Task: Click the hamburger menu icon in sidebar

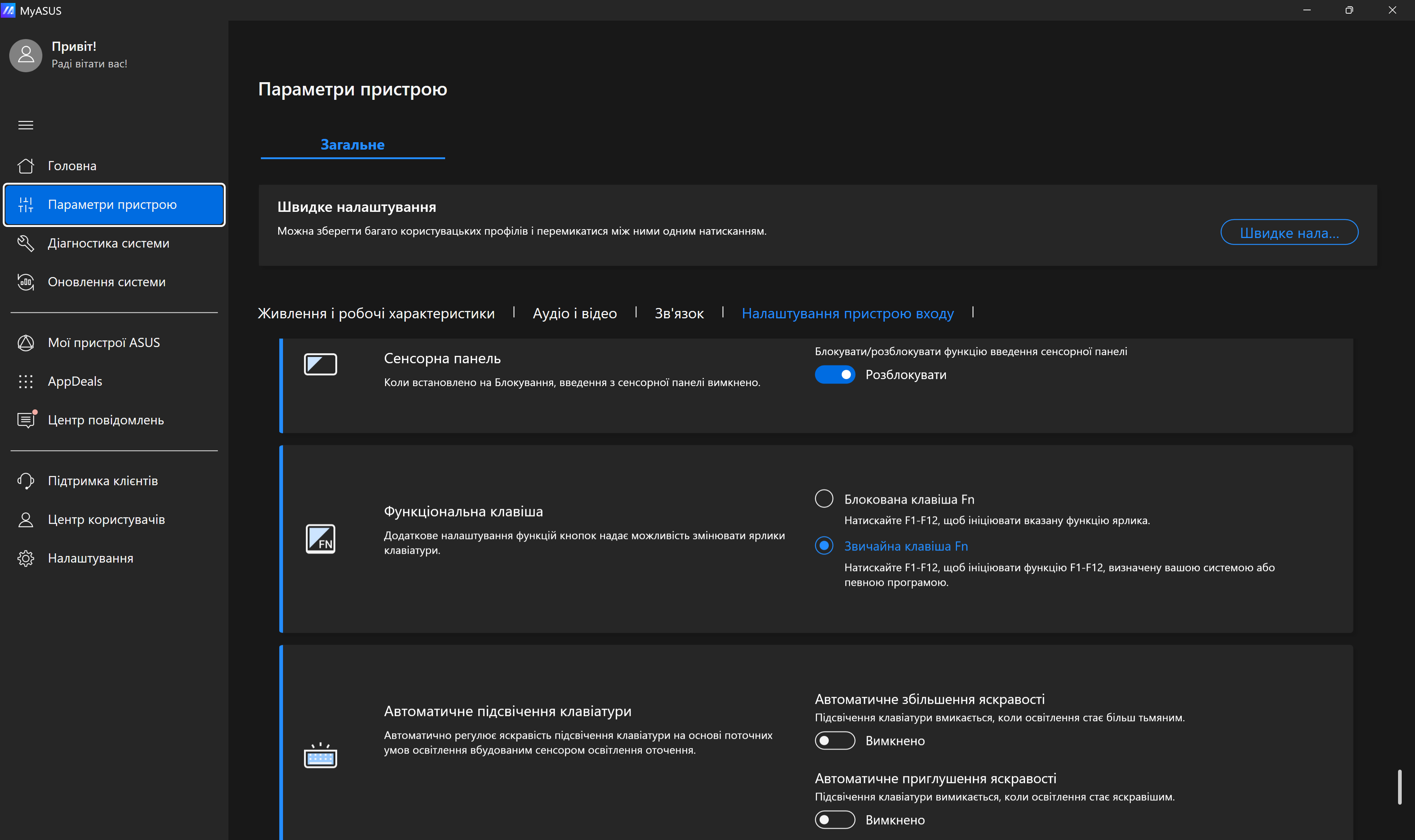Action: click(x=25, y=125)
